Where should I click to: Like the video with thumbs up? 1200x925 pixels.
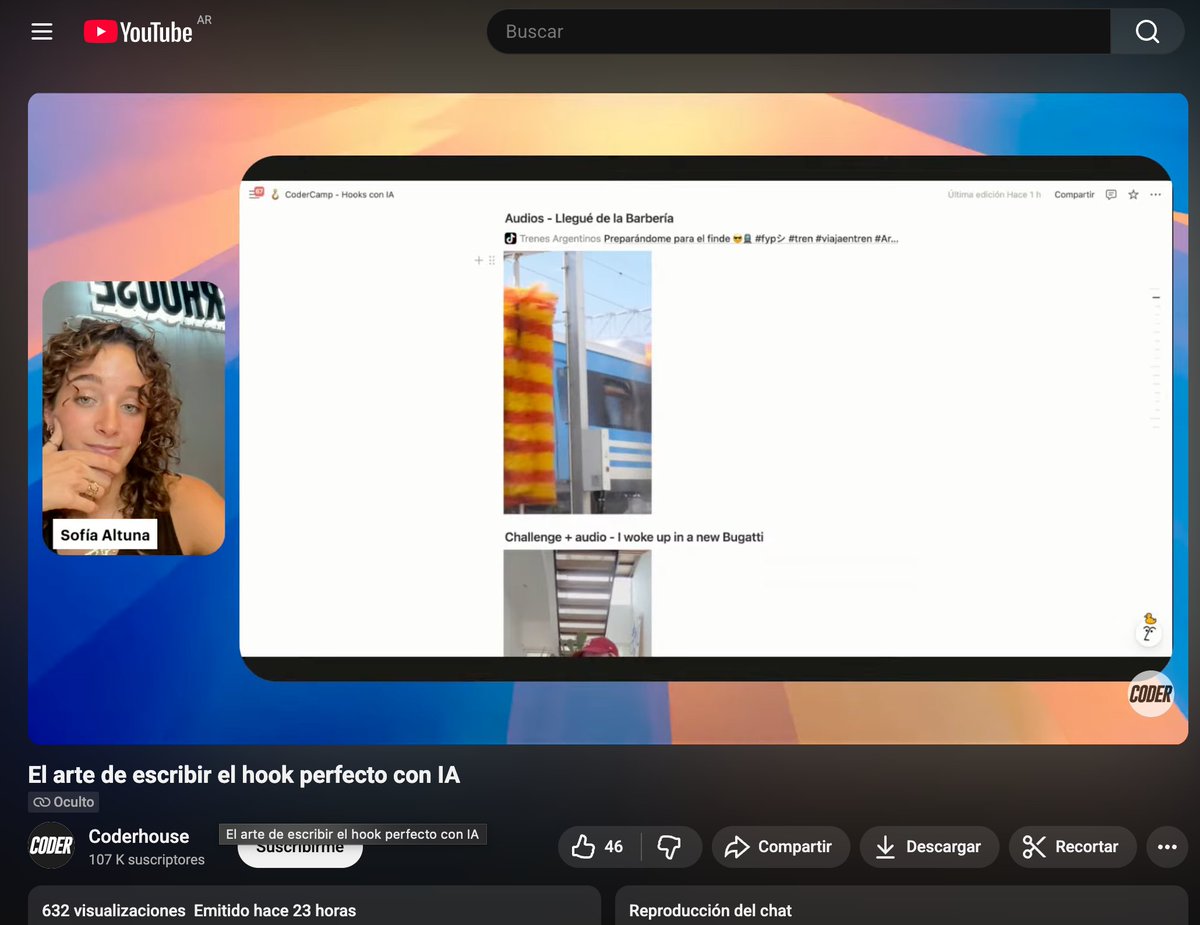point(598,847)
